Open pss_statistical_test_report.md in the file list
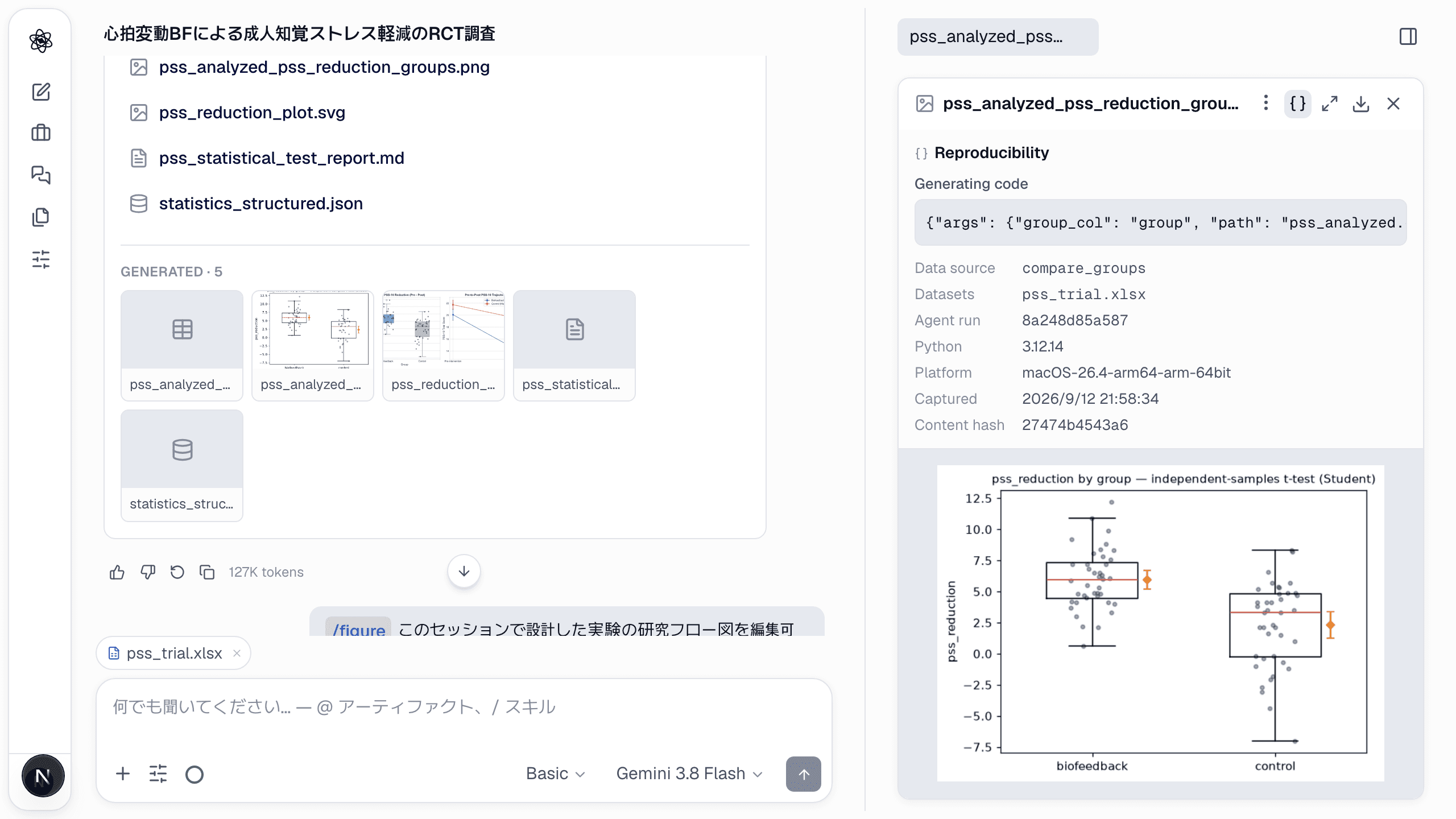This screenshot has height=819, width=1456. [x=282, y=158]
